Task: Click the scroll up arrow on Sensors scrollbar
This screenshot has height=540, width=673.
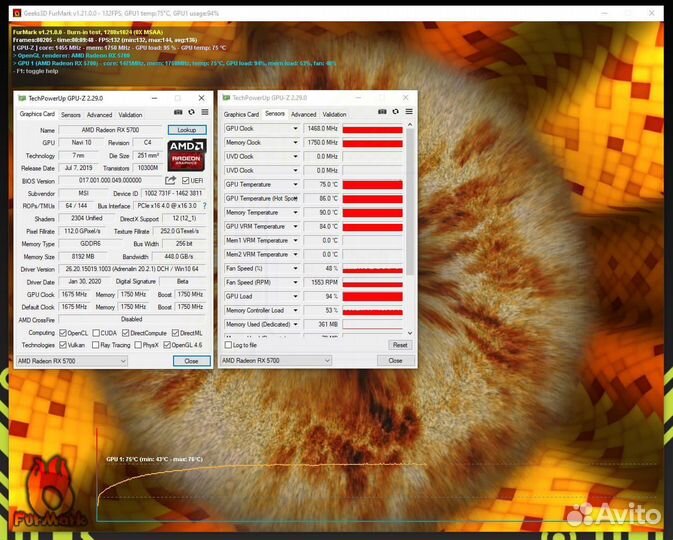Action: point(410,124)
